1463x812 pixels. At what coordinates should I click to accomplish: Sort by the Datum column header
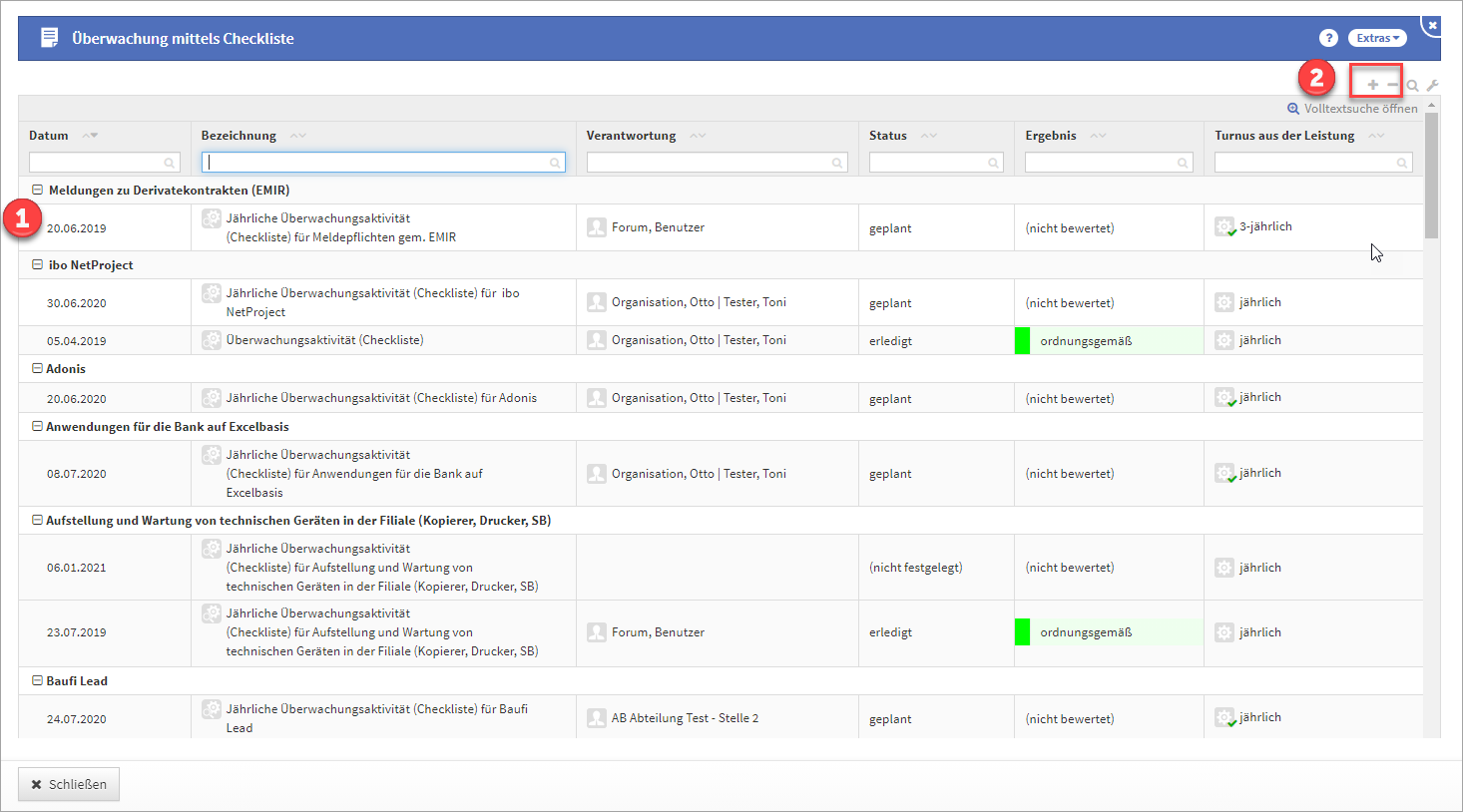click(x=49, y=136)
